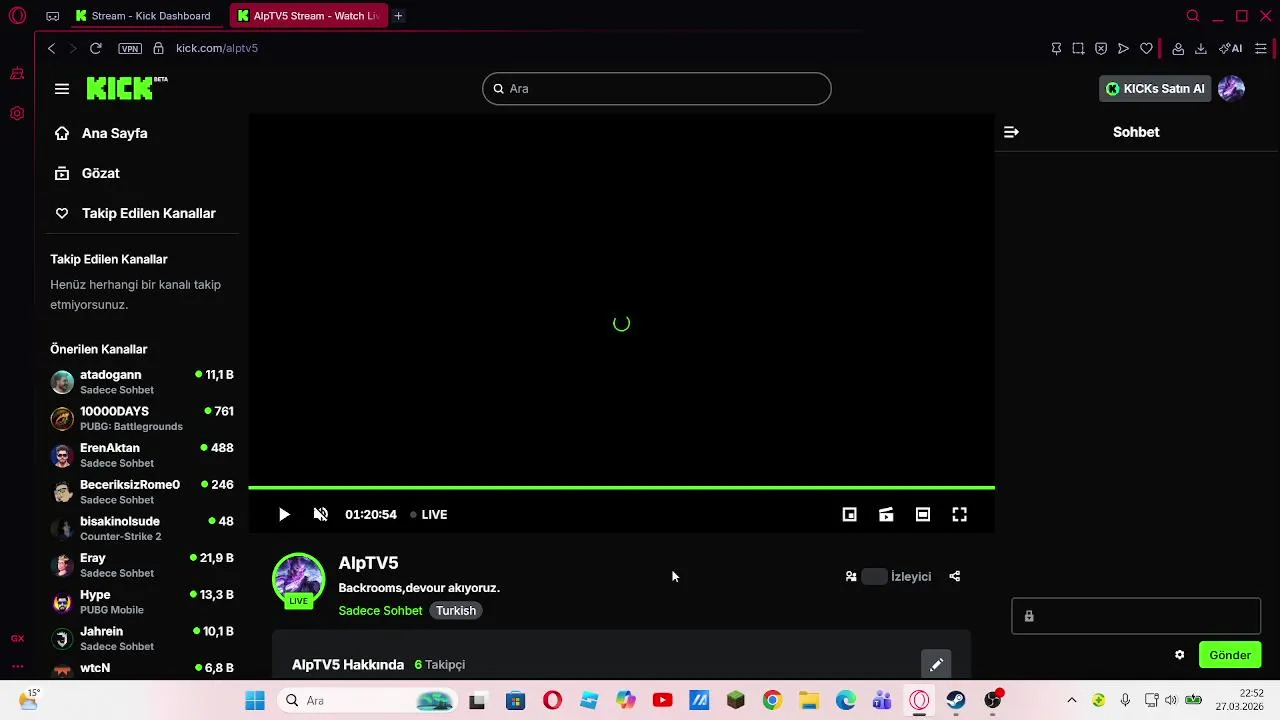Open the browser downloads icon
The width and height of the screenshot is (1280, 720).
1201,48
